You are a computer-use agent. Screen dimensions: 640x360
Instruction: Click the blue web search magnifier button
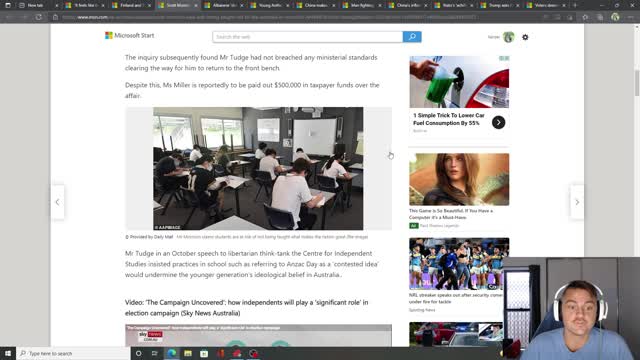click(412, 37)
